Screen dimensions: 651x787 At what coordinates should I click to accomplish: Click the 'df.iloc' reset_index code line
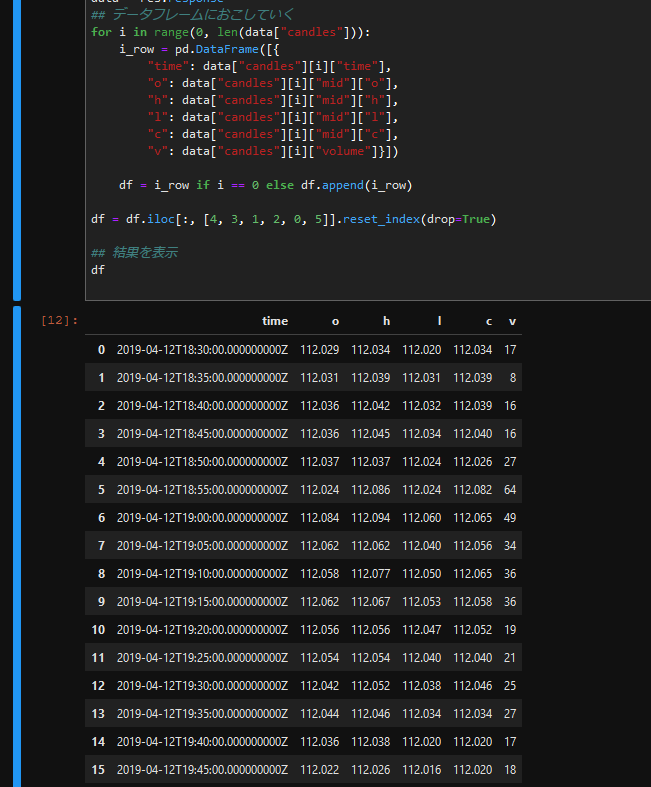(x=294, y=219)
